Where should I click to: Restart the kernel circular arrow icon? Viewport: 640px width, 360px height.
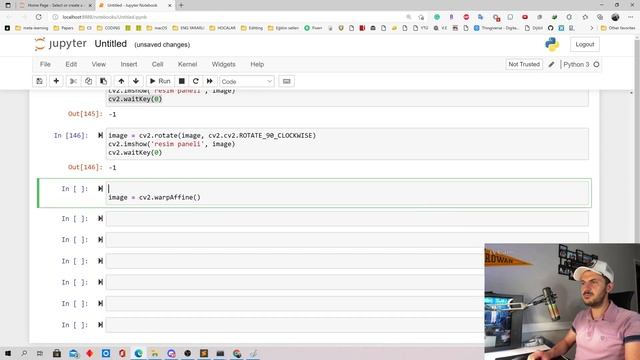(196, 81)
